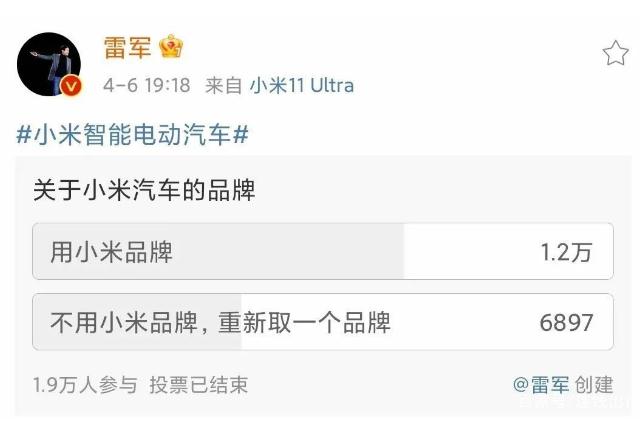Click the 1.2万 vote count

(566, 252)
